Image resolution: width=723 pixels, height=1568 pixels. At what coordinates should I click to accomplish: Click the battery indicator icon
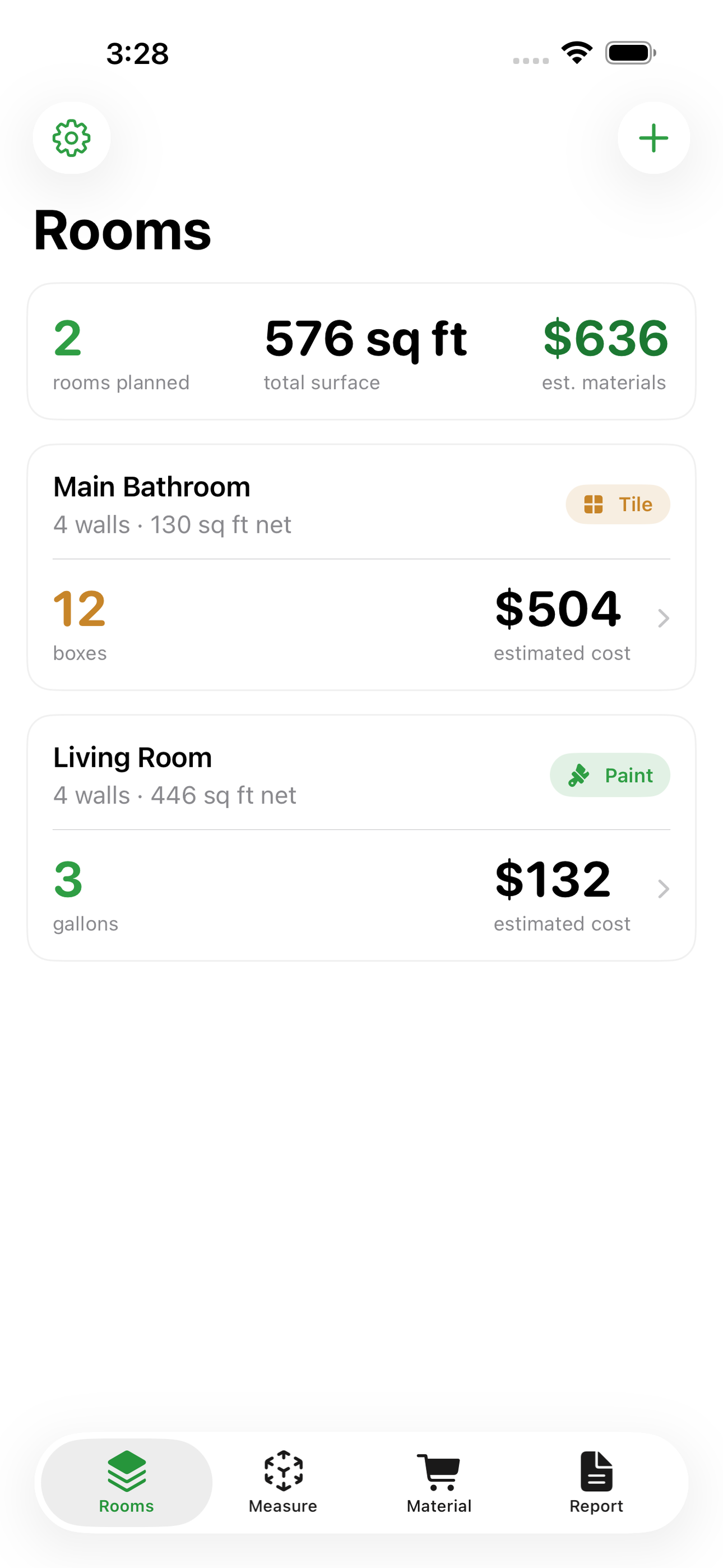pyautogui.click(x=631, y=53)
